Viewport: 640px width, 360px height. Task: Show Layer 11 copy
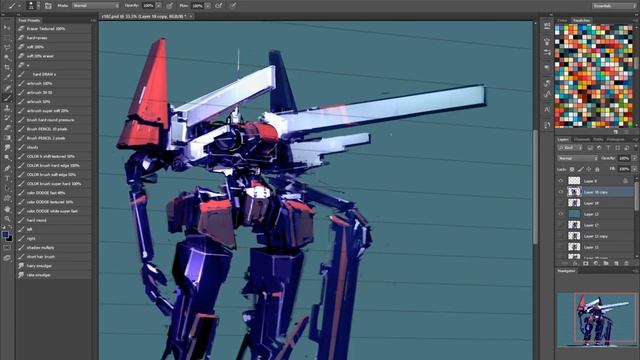tap(561, 236)
